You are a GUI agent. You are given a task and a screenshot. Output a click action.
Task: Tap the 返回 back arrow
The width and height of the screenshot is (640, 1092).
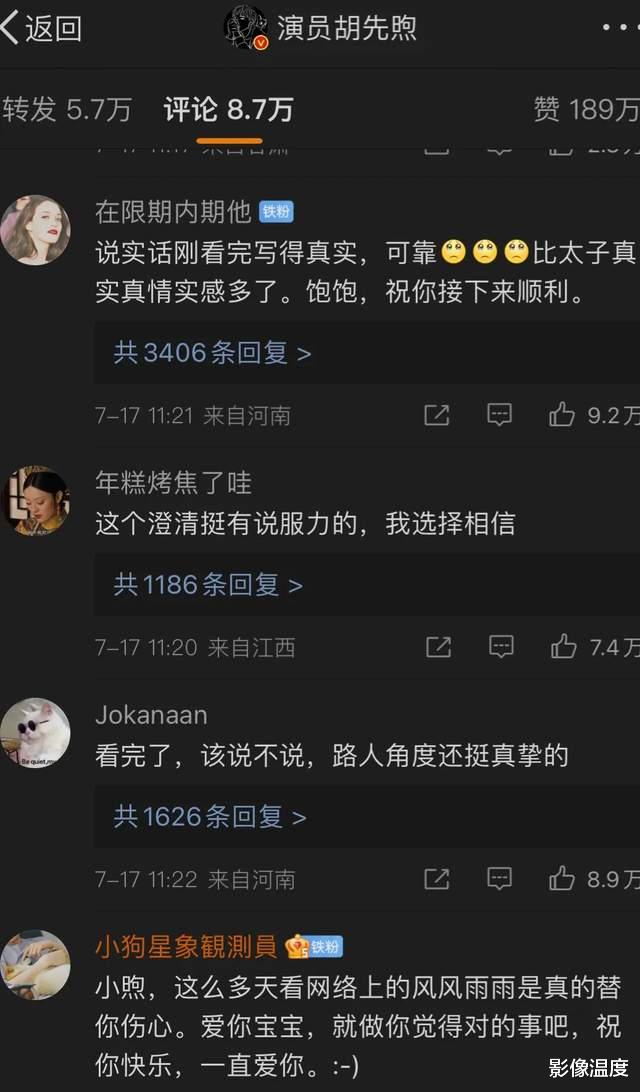pyautogui.click(x=42, y=29)
